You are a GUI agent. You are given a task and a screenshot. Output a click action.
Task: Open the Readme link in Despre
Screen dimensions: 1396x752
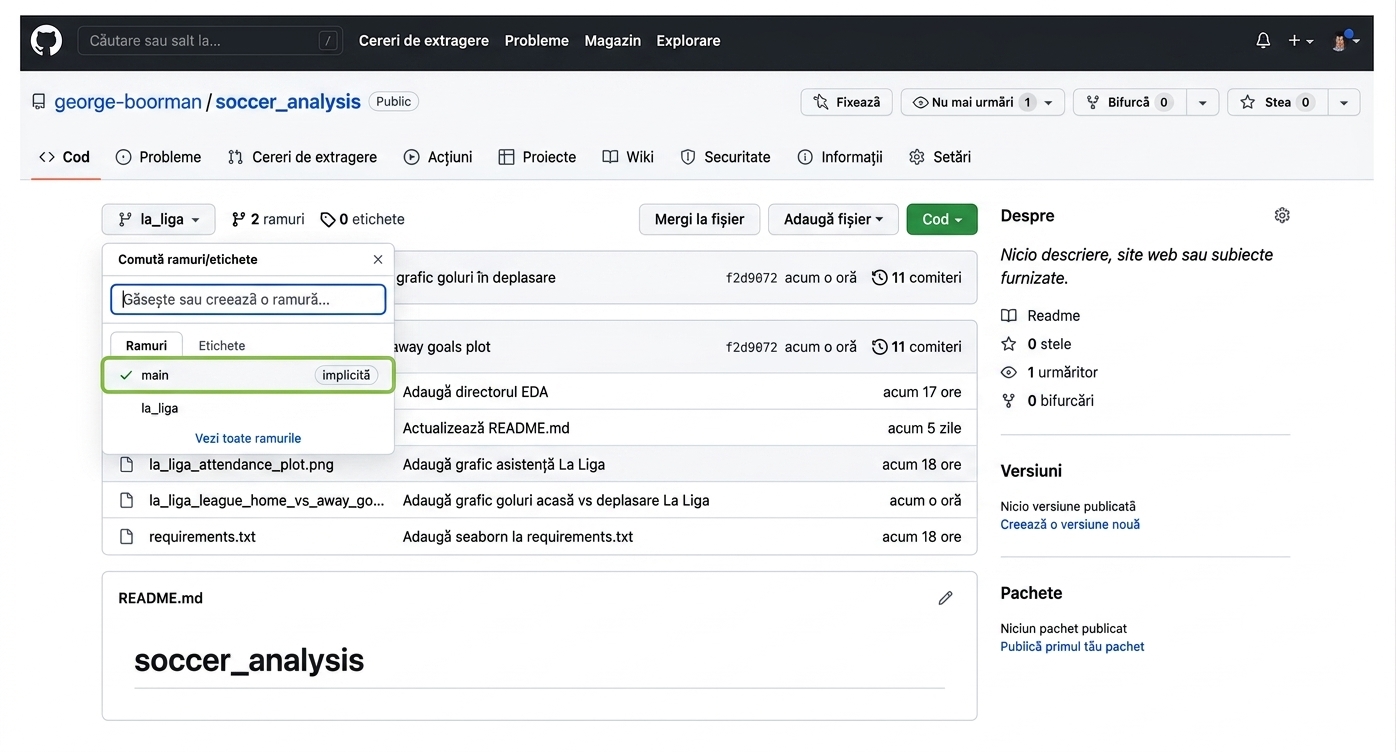tap(1054, 316)
